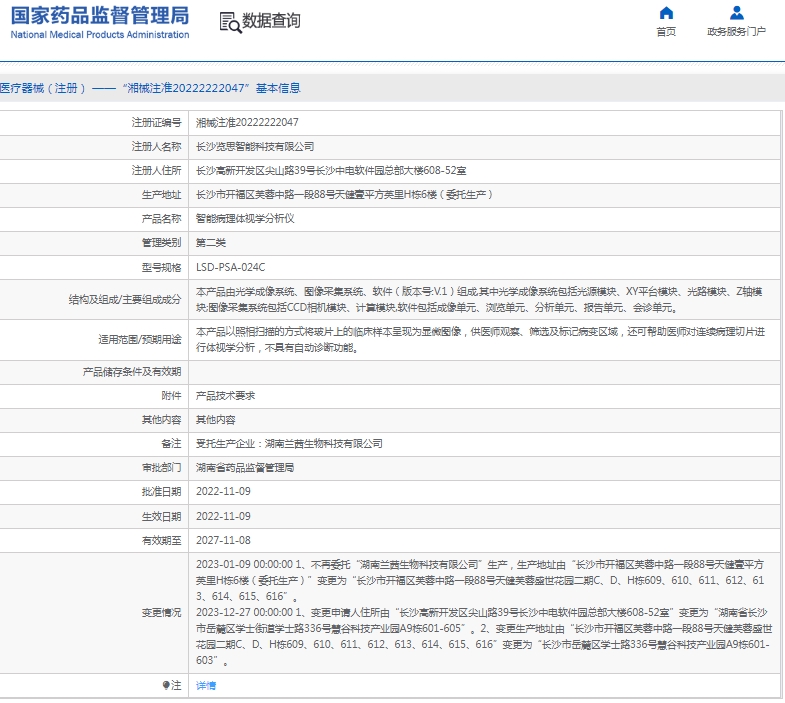Open the 政务服务门户 person icon
This screenshot has height=703, width=785.
736,13
